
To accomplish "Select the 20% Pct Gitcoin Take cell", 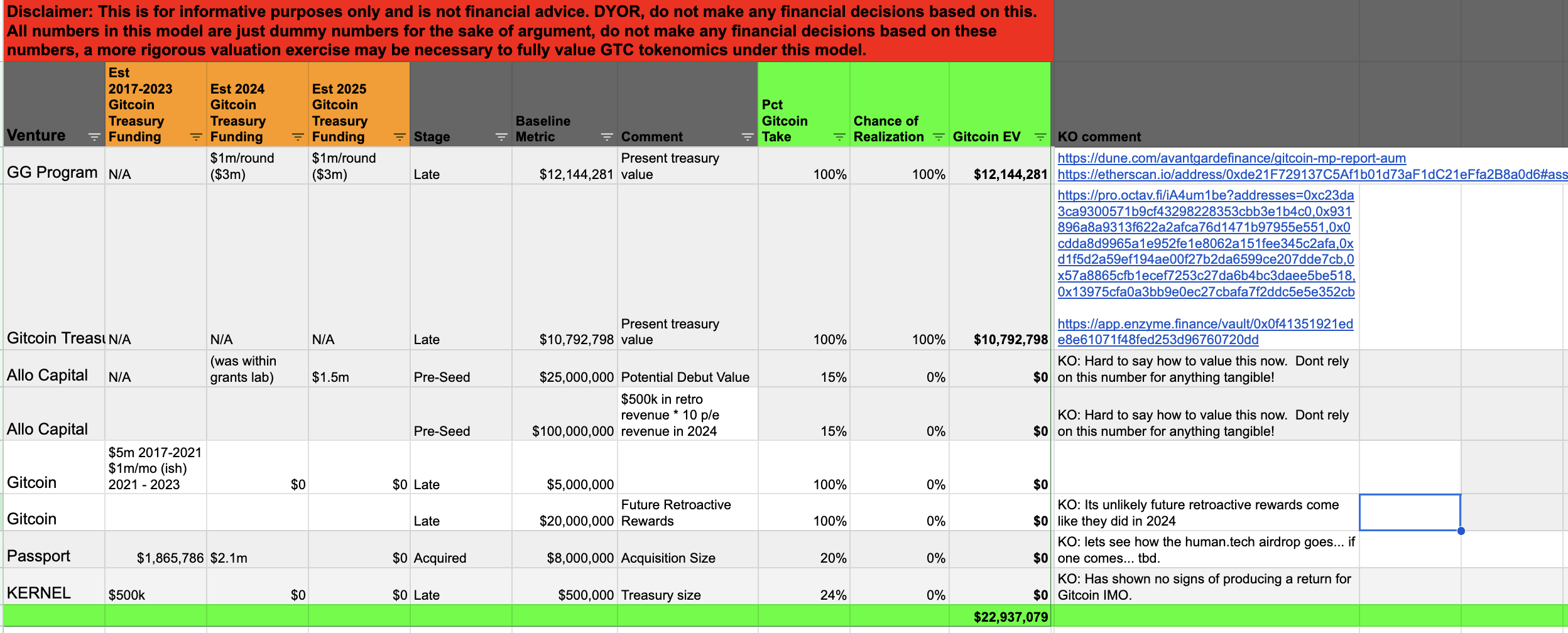I will (x=803, y=549).
